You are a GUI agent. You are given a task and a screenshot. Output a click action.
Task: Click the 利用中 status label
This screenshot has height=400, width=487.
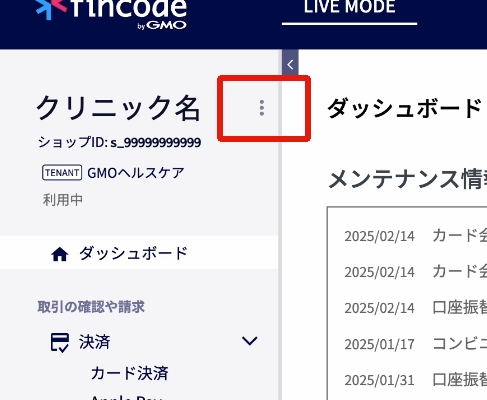[x=63, y=200]
